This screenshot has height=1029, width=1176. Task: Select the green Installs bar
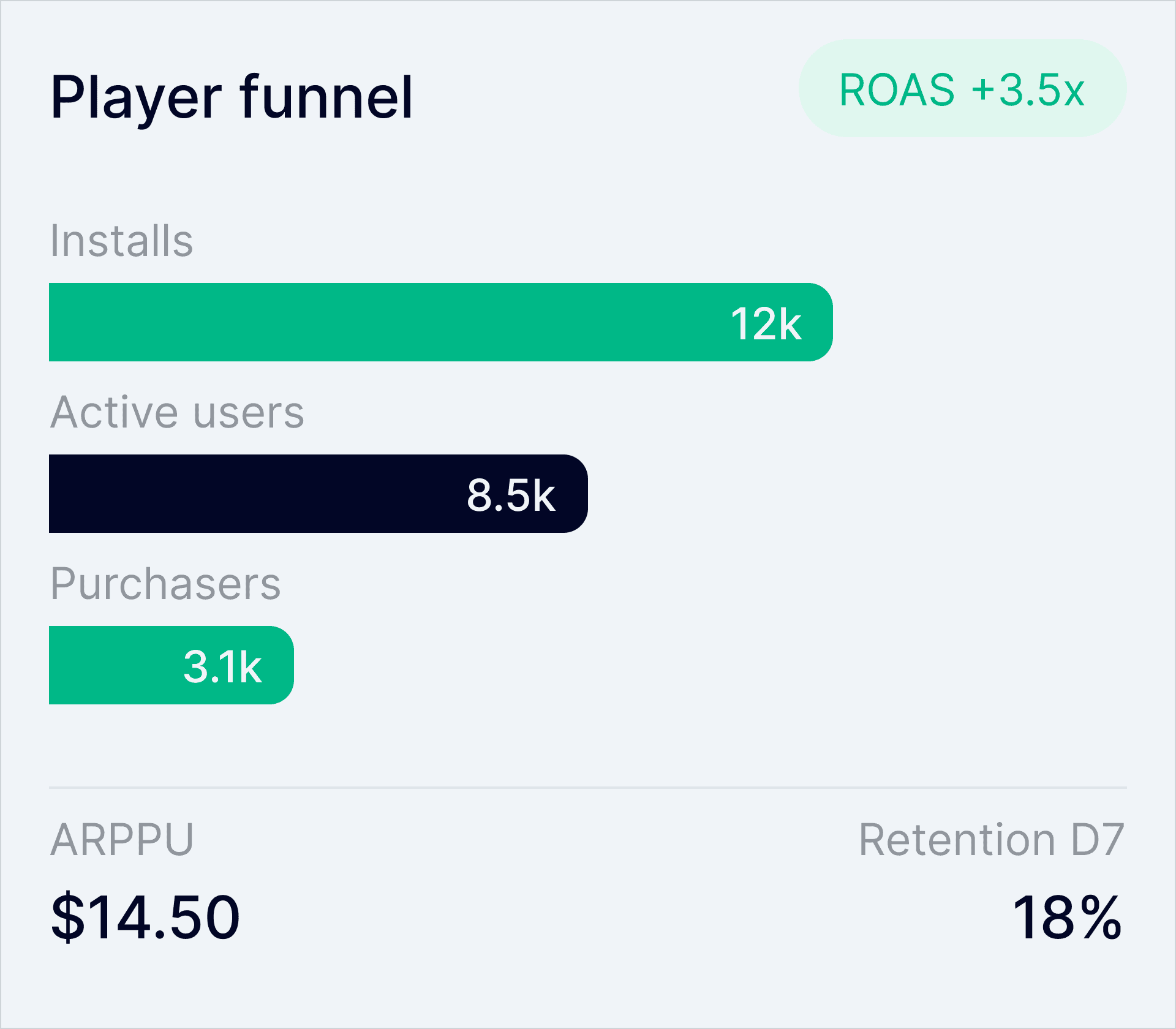pyautogui.click(x=392, y=322)
